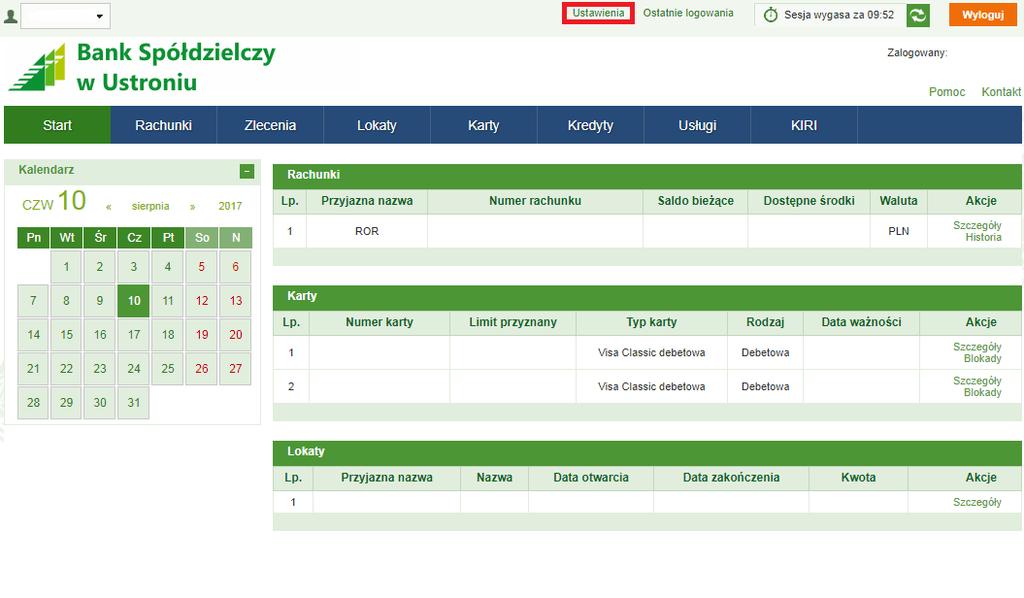Select day 5 in calendar
This screenshot has width=1024, height=598.
click(x=202, y=266)
